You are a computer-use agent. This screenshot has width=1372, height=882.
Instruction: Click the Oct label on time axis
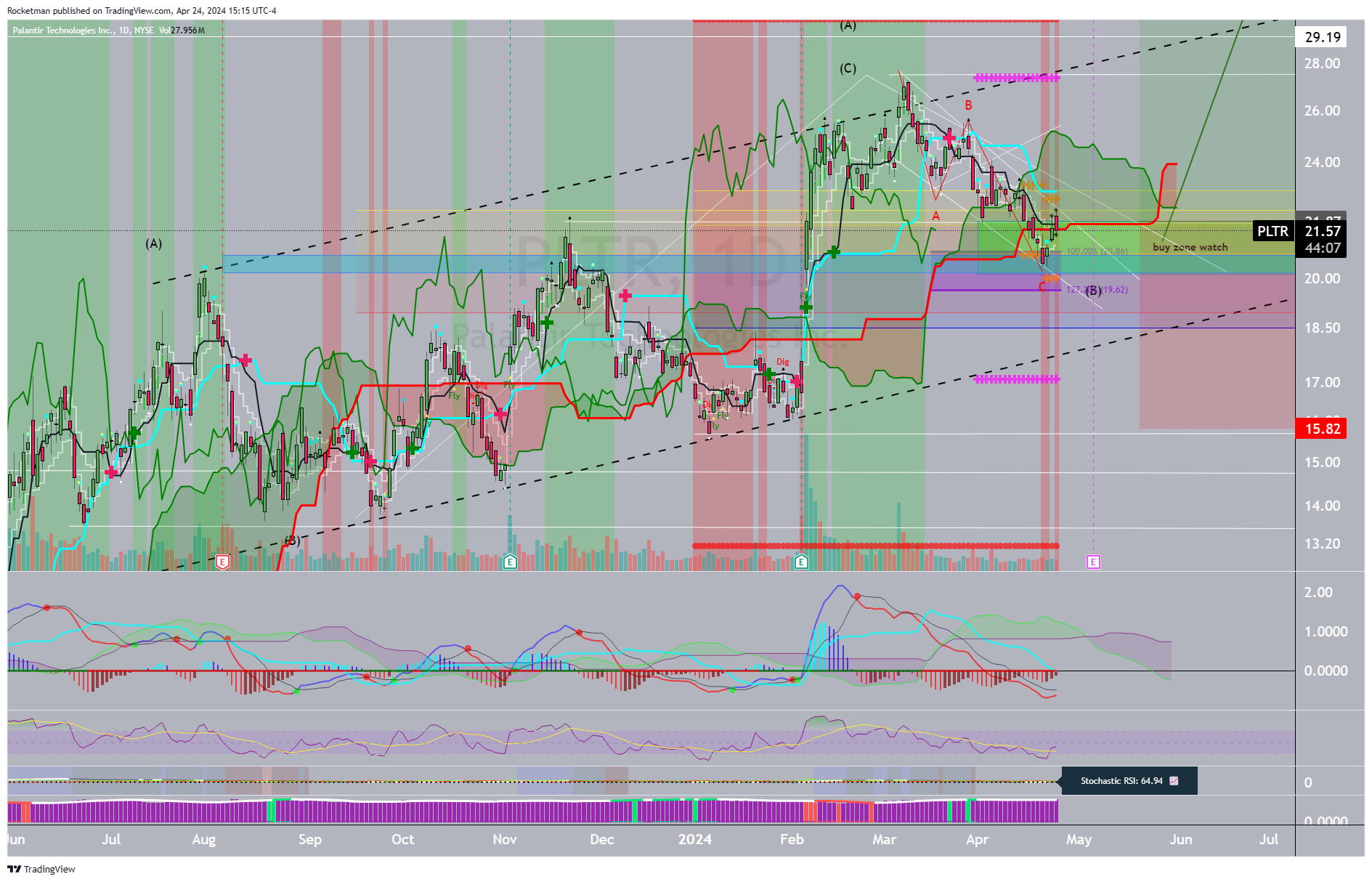point(403,839)
